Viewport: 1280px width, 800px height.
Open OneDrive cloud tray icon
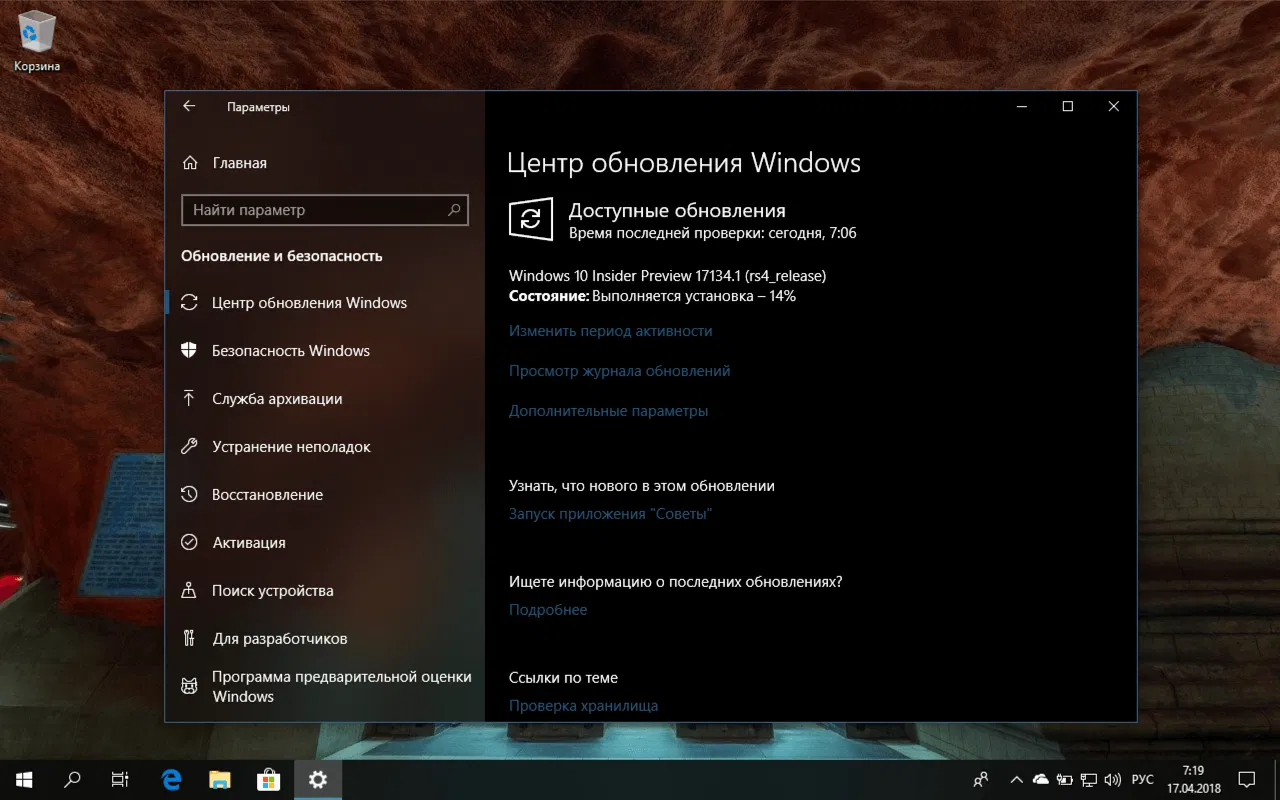click(x=1040, y=779)
